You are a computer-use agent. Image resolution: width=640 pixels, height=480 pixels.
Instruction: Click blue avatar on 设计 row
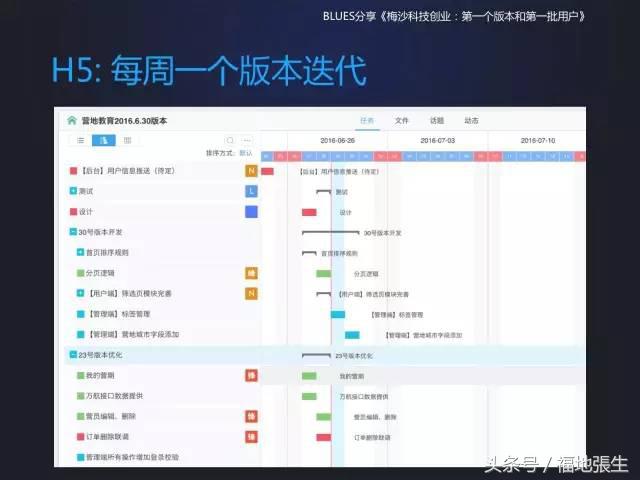(251, 211)
